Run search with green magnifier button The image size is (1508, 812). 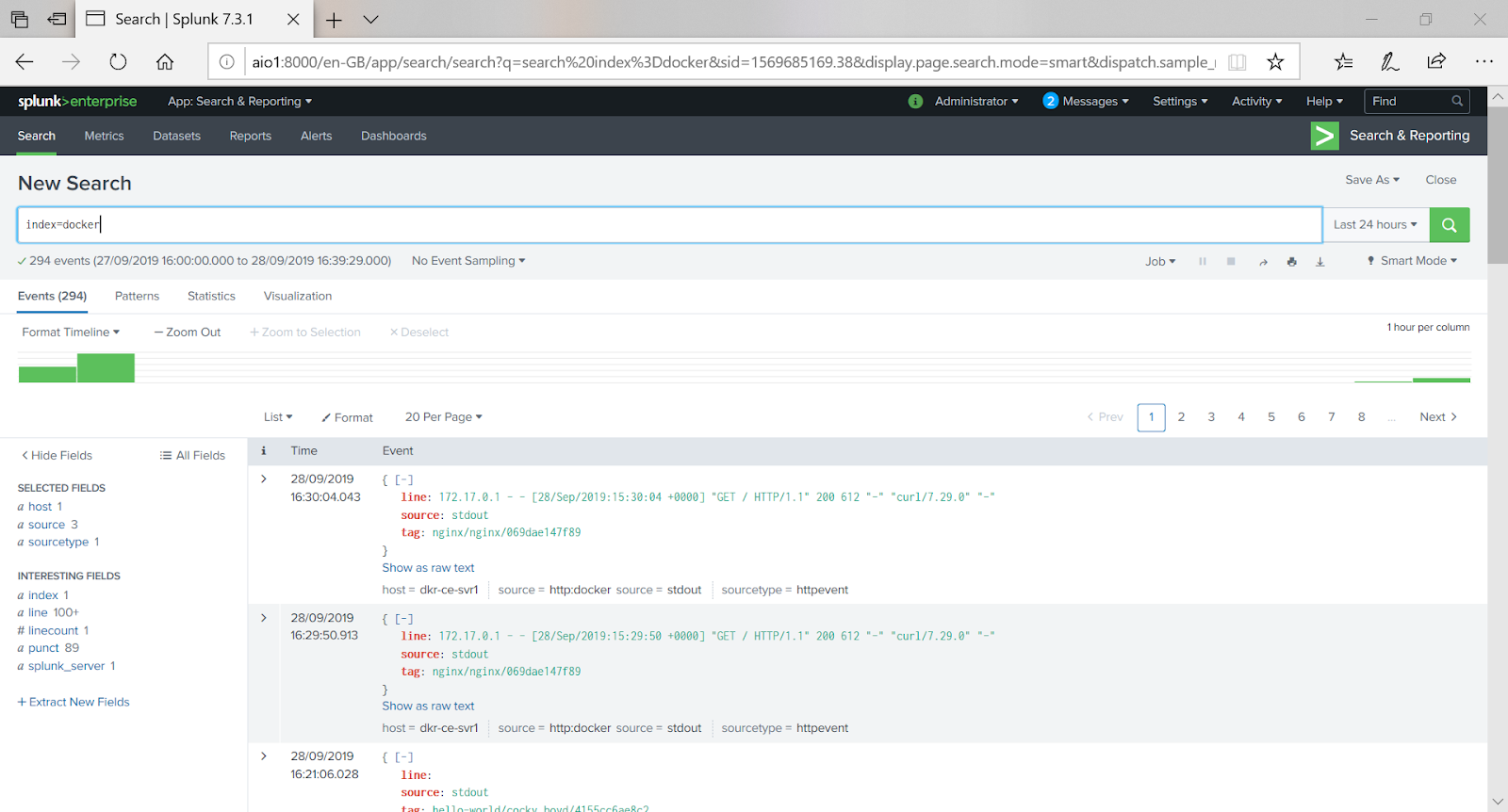pyautogui.click(x=1450, y=225)
